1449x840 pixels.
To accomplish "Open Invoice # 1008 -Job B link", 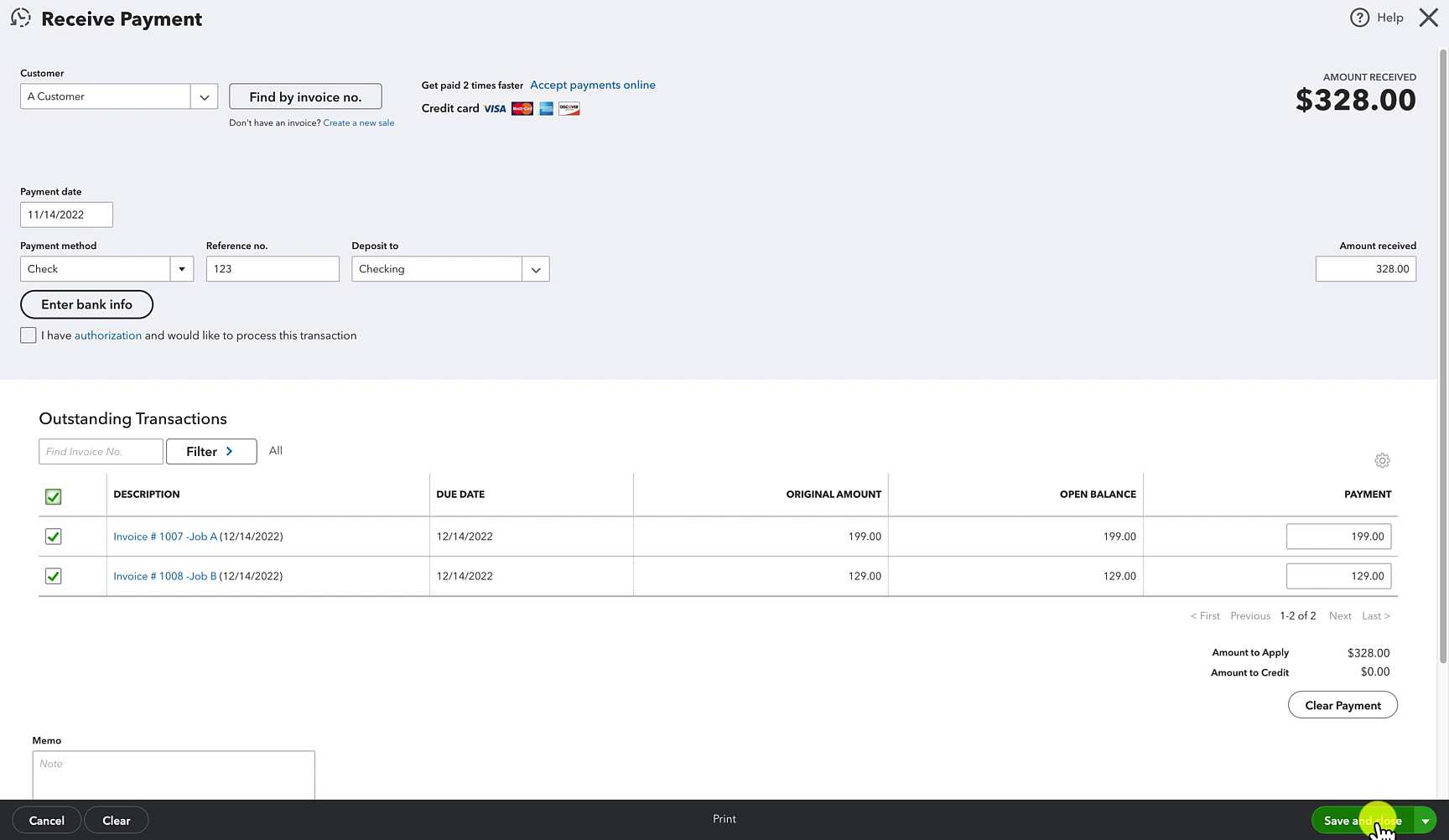I will click(165, 576).
